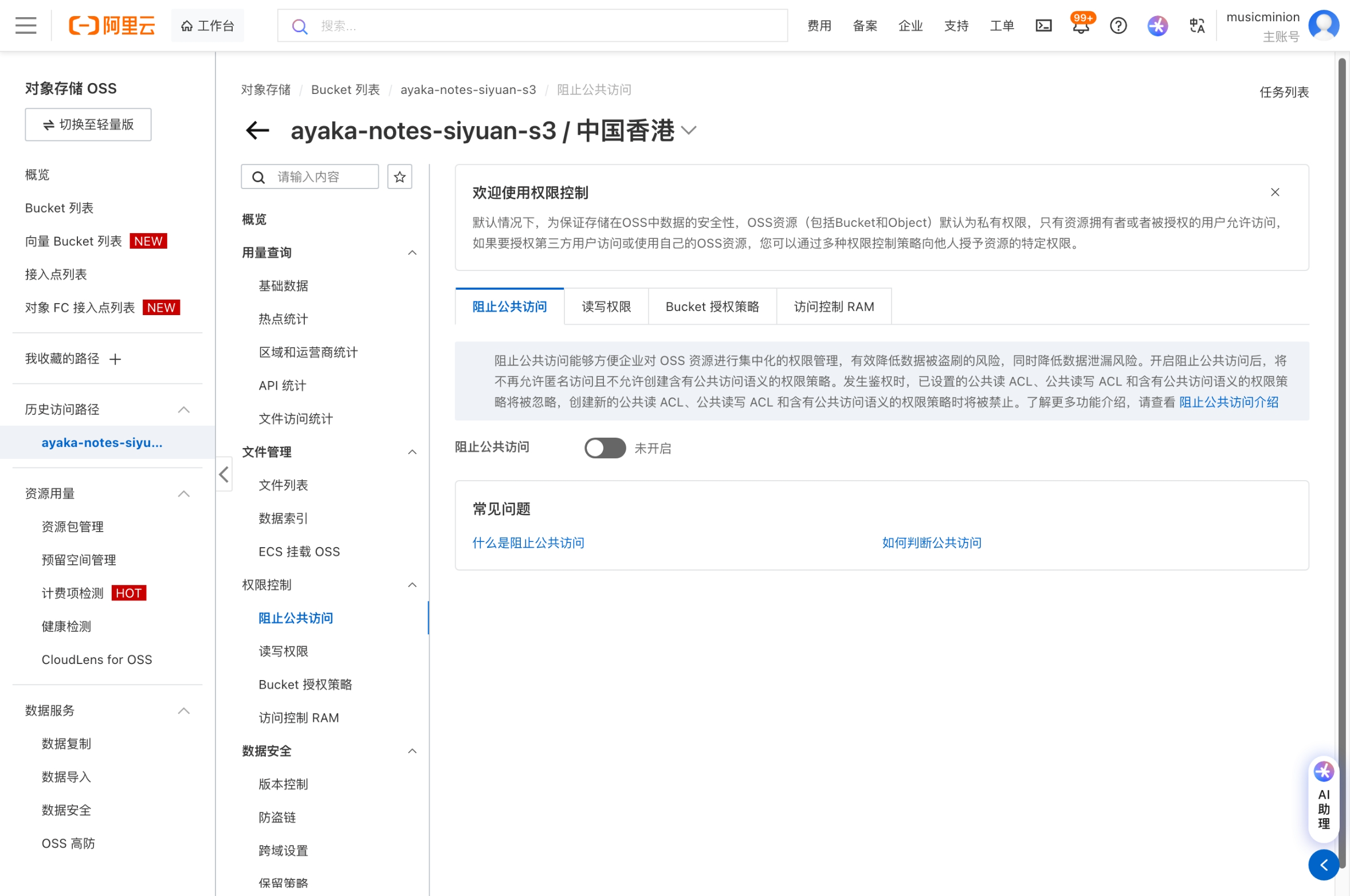Image resolution: width=1350 pixels, height=896 pixels.
Task: Collapse the sidebar with left arrow handle
Action: pos(224,474)
